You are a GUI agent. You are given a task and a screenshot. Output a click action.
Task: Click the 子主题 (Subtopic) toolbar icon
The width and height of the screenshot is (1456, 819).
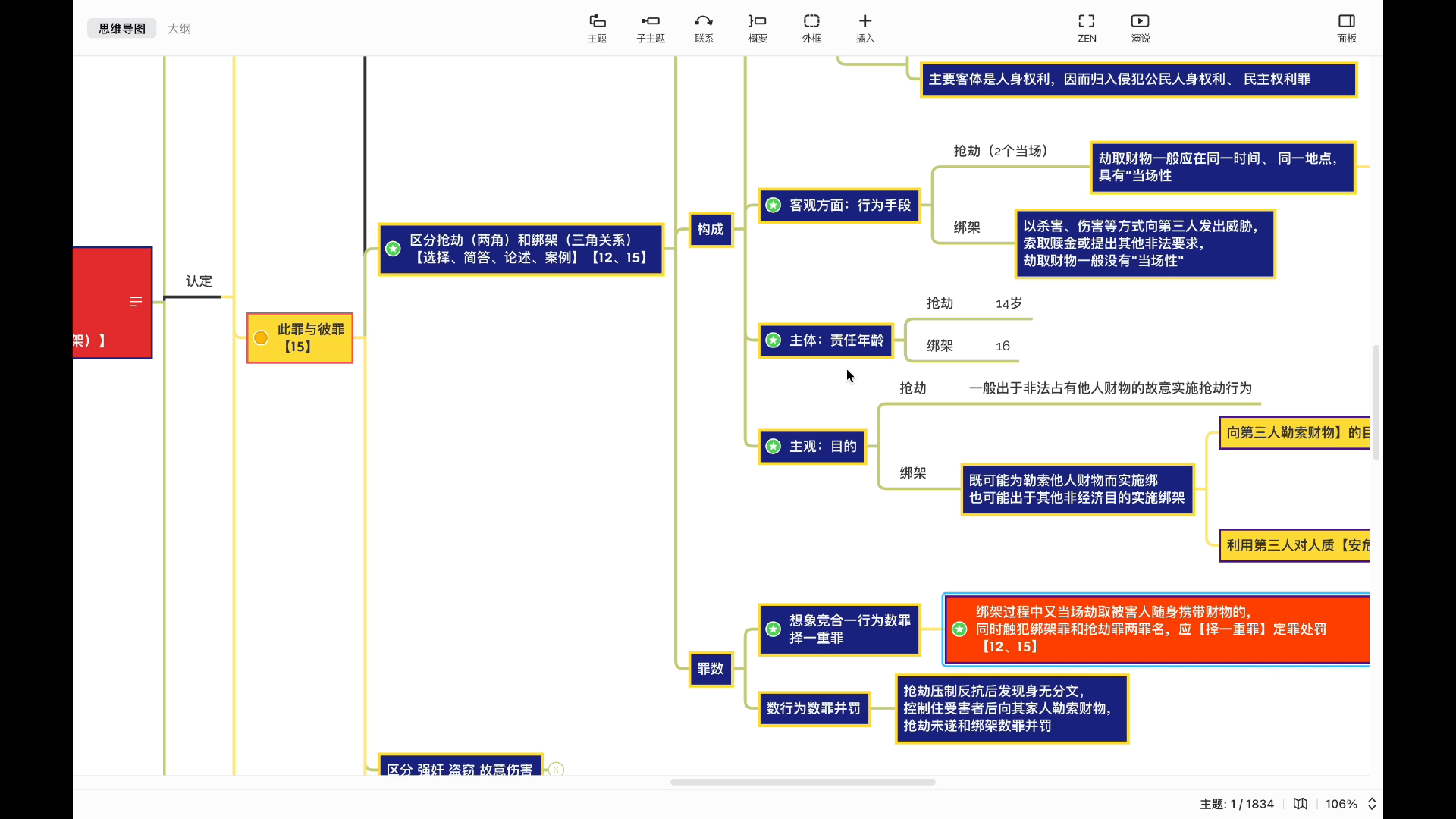(651, 28)
